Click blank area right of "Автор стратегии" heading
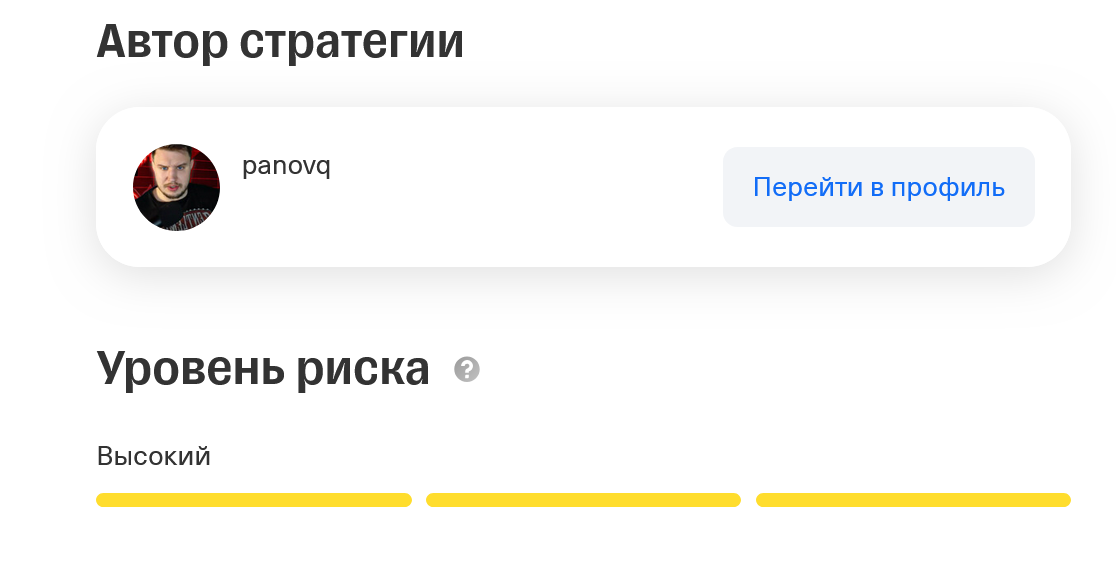1116x569 pixels. coord(750,42)
